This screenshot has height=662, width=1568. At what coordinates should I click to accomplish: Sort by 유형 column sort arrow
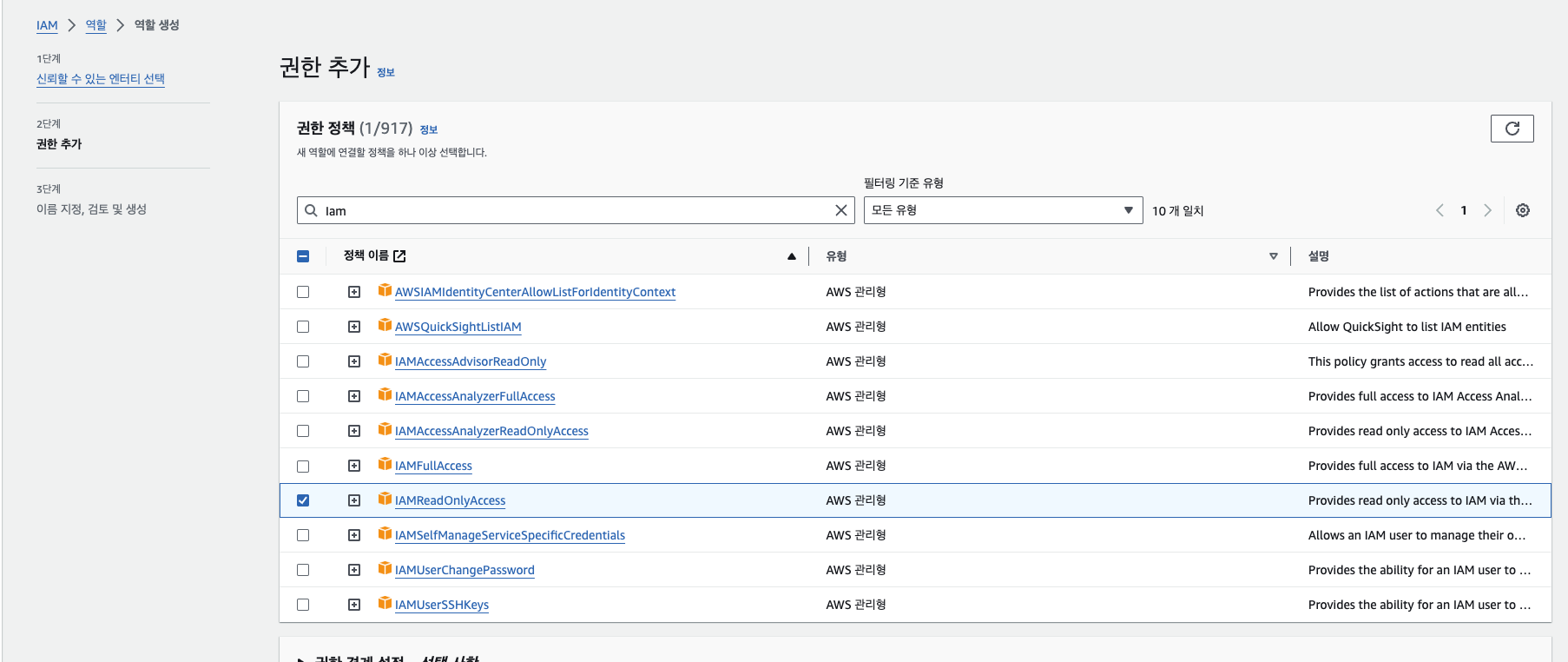(x=1273, y=256)
